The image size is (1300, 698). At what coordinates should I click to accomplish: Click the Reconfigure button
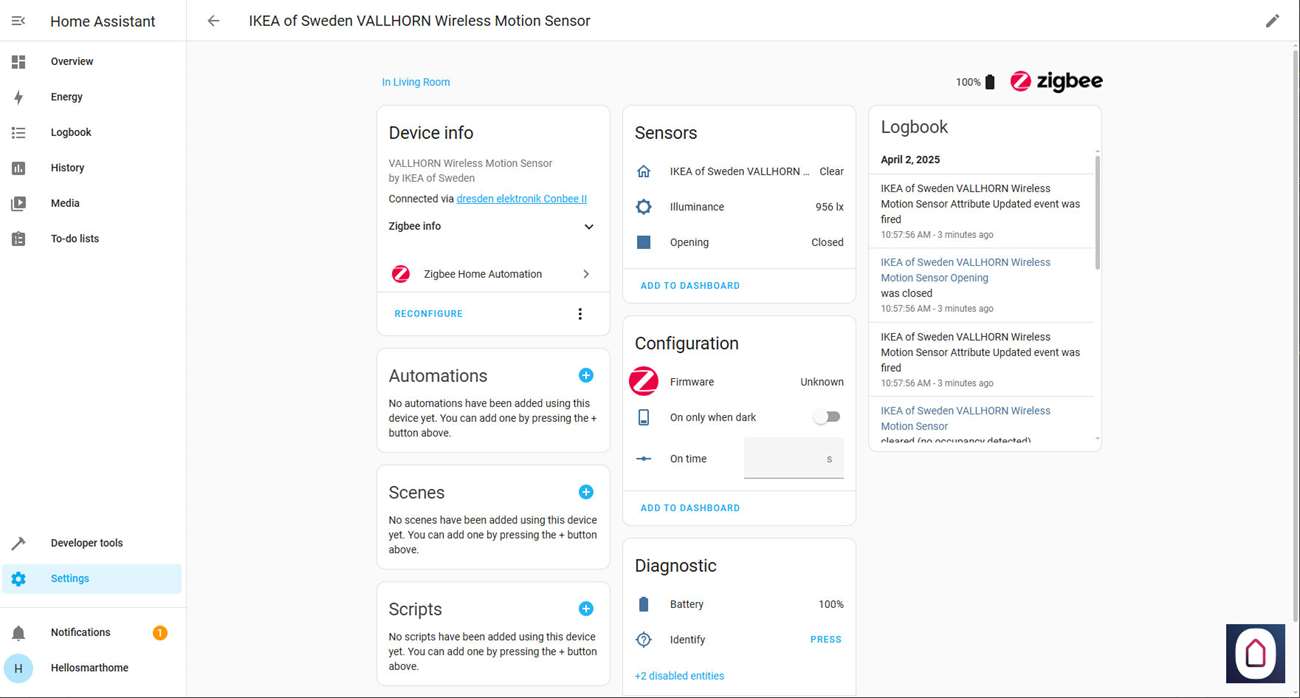pos(428,314)
